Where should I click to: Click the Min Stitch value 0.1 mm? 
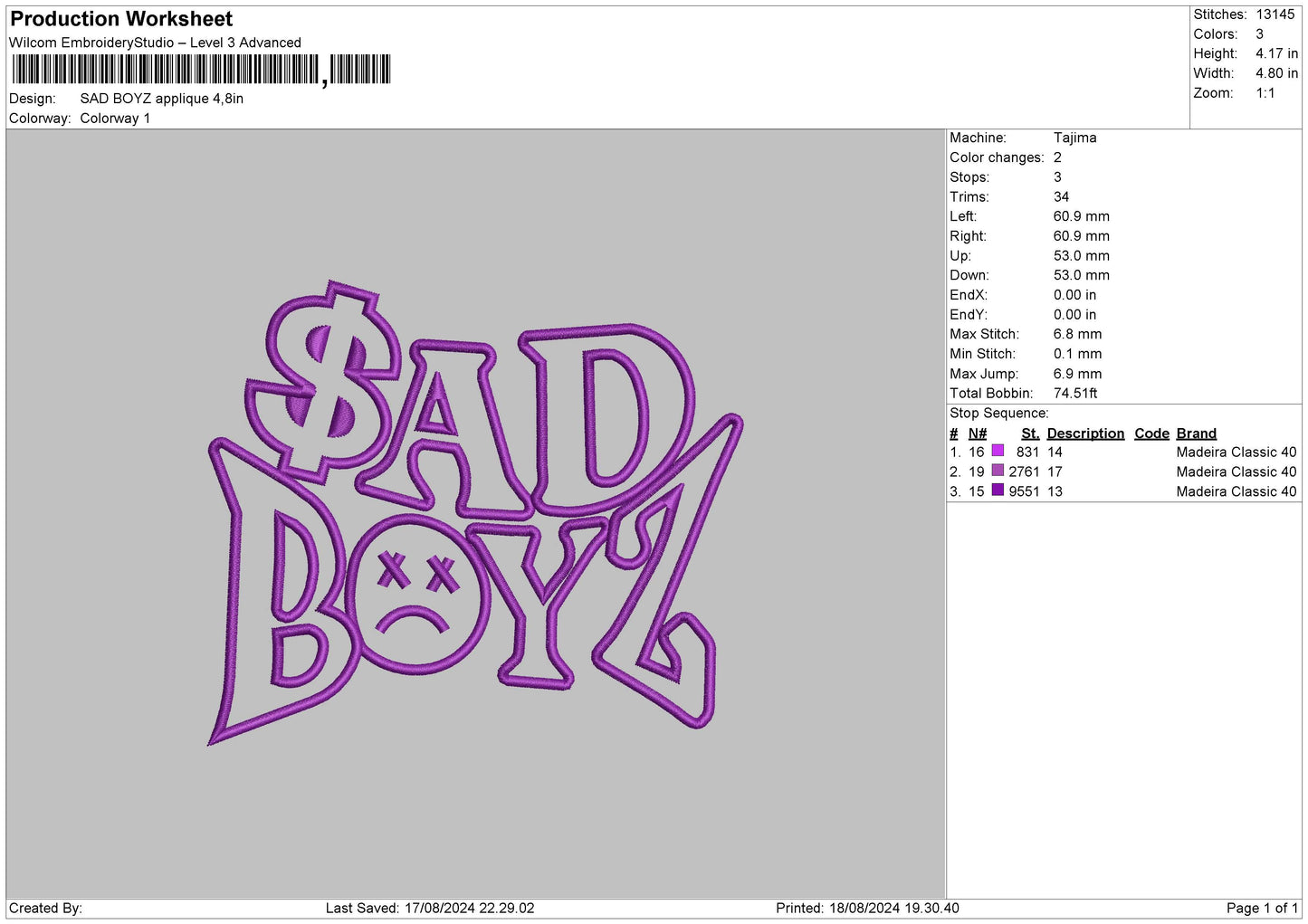[x=1077, y=354]
